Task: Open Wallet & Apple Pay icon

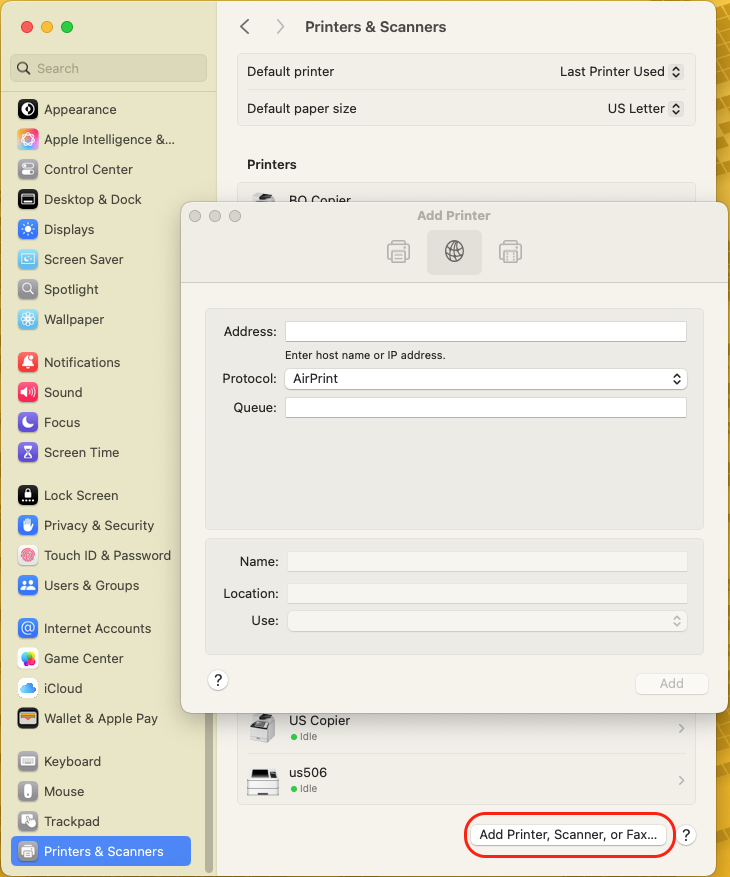Action: click(27, 718)
